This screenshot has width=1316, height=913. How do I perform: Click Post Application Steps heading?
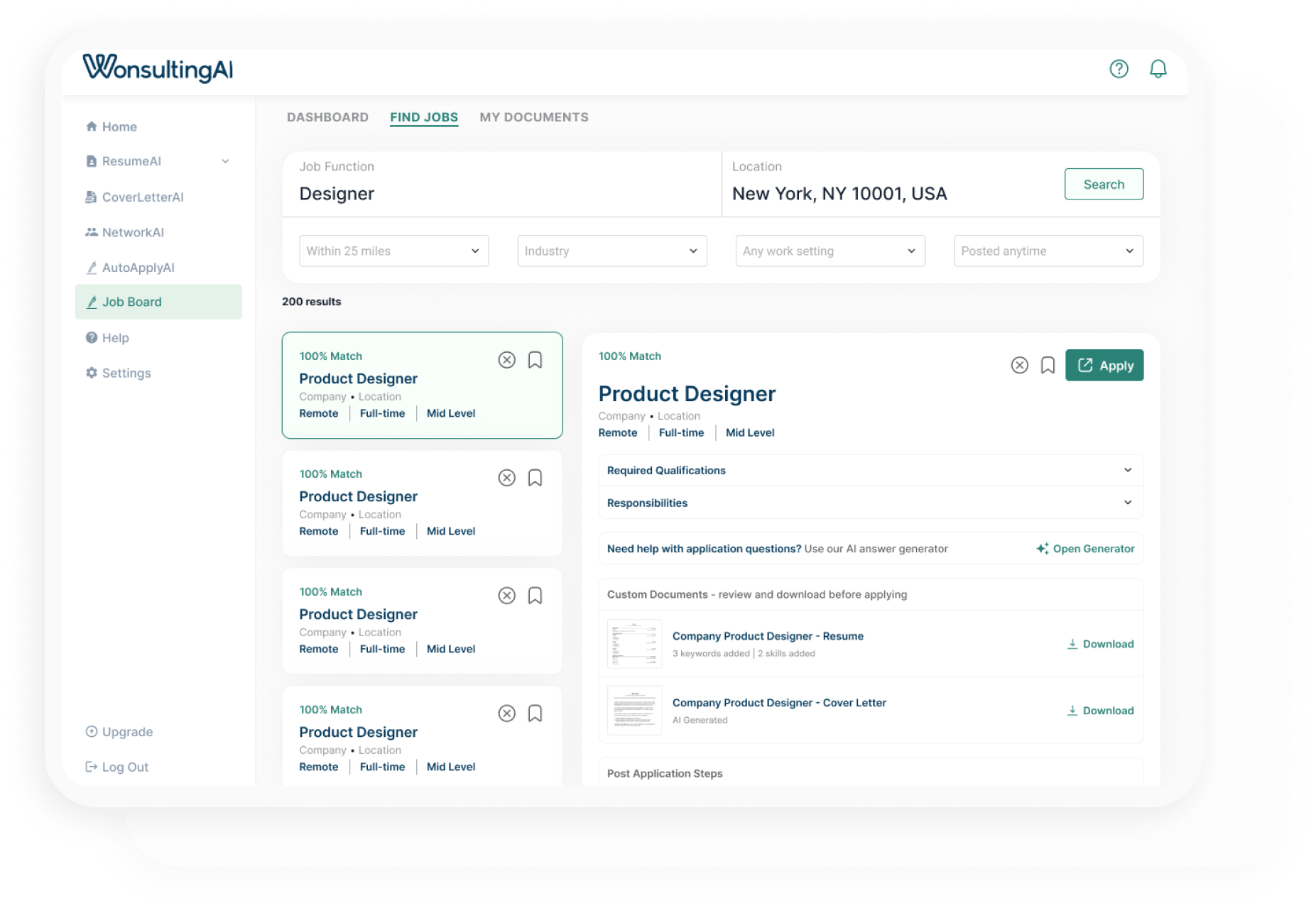pos(665,774)
